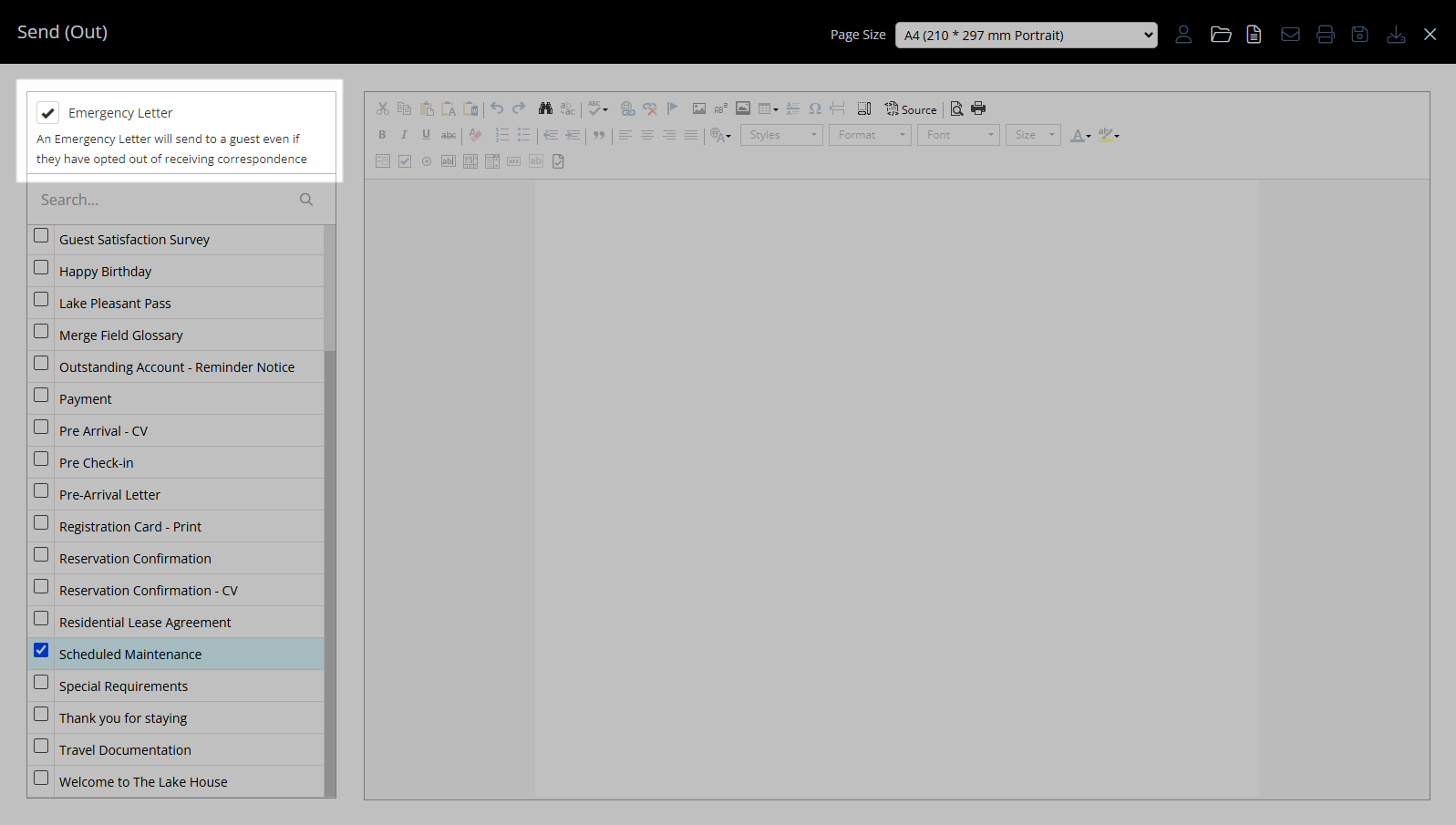Insert special character with omega icon
Screen dimensions: 1456x825
pyautogui.click(x=815, y=108)
